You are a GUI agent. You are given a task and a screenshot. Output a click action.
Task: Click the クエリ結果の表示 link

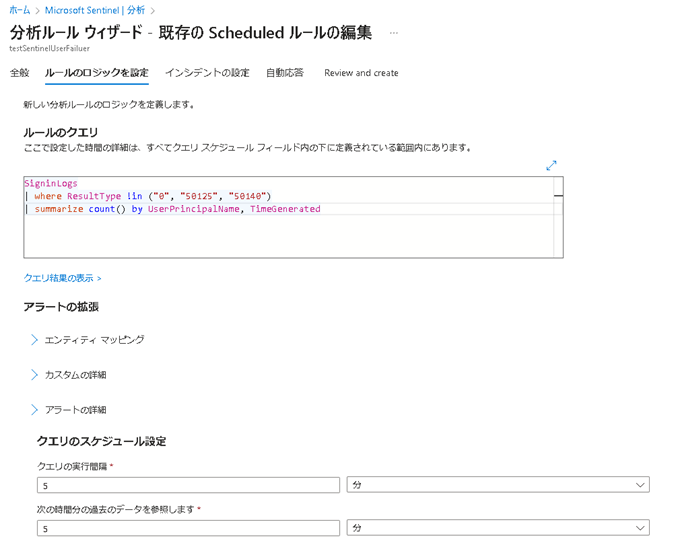pyautogui.click(x=62, y=278)
